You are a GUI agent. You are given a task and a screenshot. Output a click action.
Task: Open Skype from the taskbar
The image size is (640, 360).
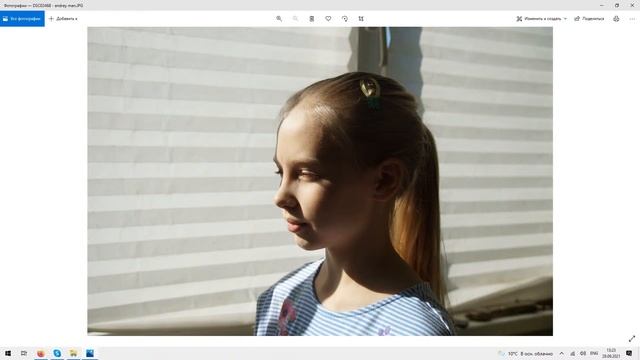coord(57,353)
